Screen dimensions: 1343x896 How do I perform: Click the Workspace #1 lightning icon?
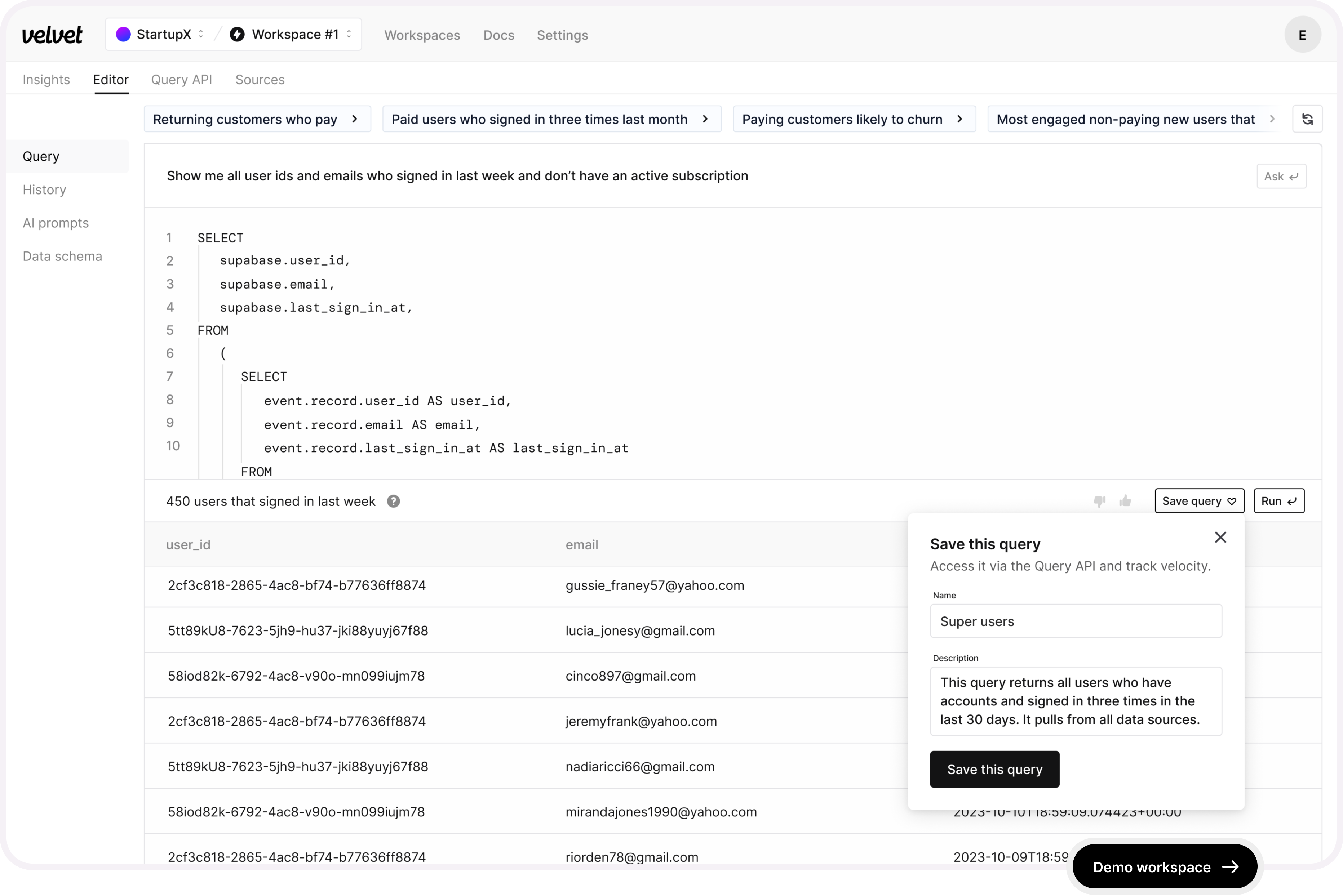click(x=237, y=34)
